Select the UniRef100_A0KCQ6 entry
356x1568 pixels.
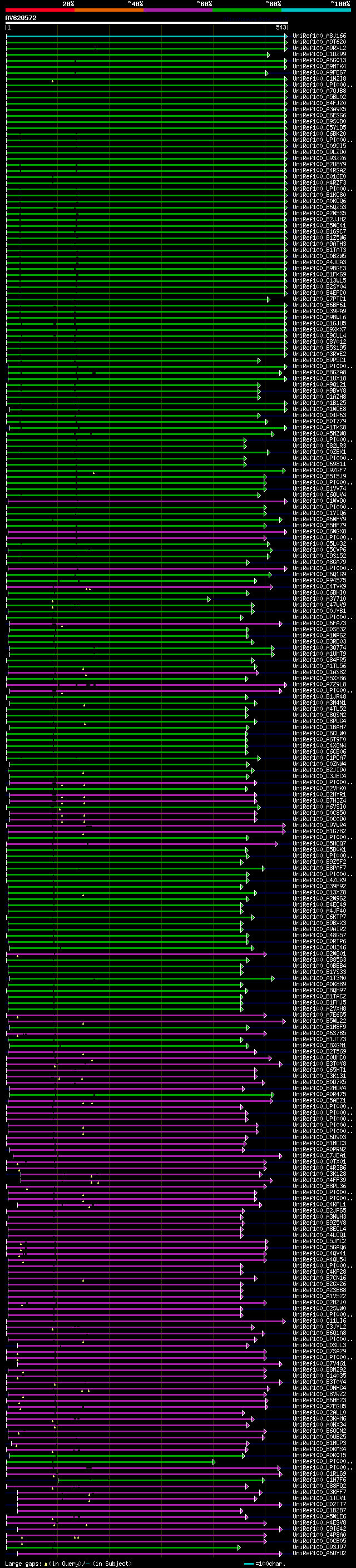pyautogui.click(x=319, y=201)
